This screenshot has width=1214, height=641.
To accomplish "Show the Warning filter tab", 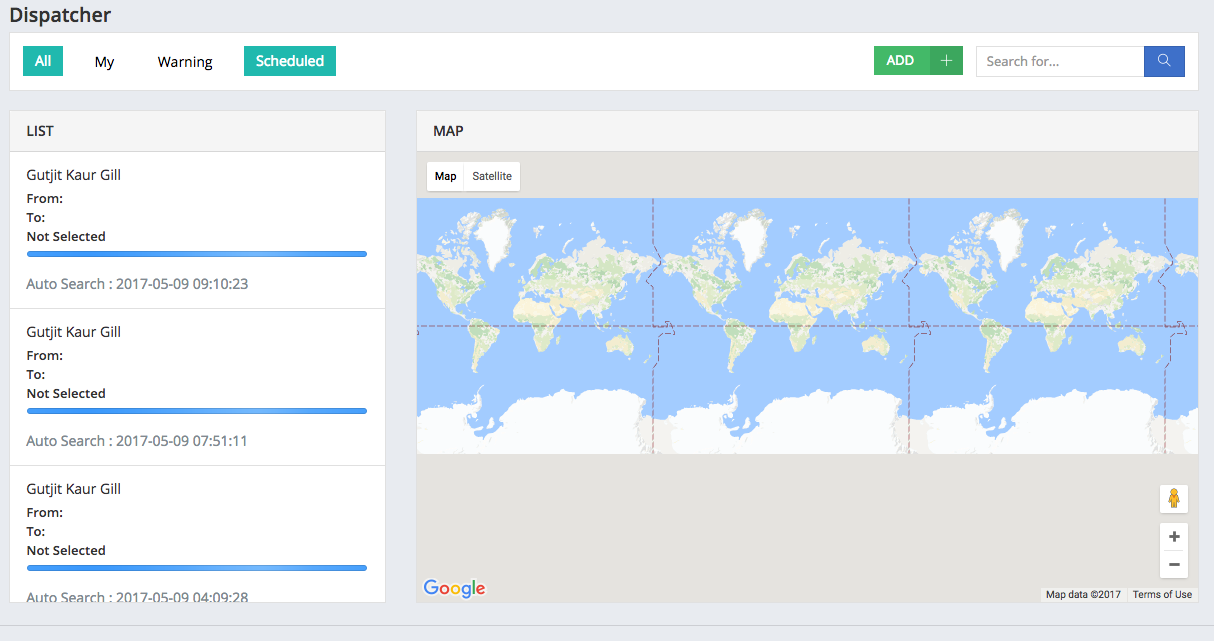I will coord(185,61).
